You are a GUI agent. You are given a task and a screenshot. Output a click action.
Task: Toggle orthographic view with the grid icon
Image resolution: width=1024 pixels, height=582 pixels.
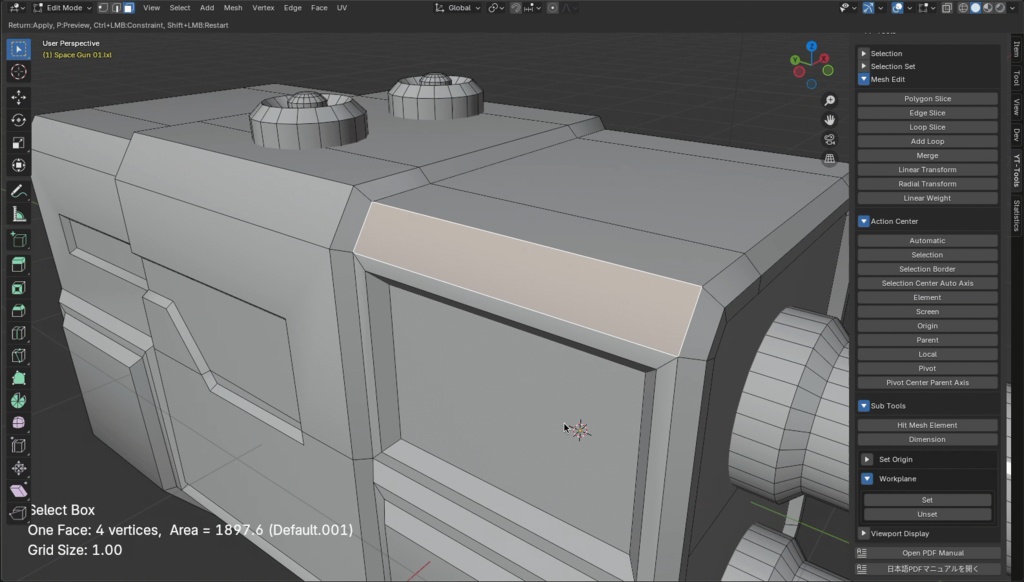click(x=829, y=158)
